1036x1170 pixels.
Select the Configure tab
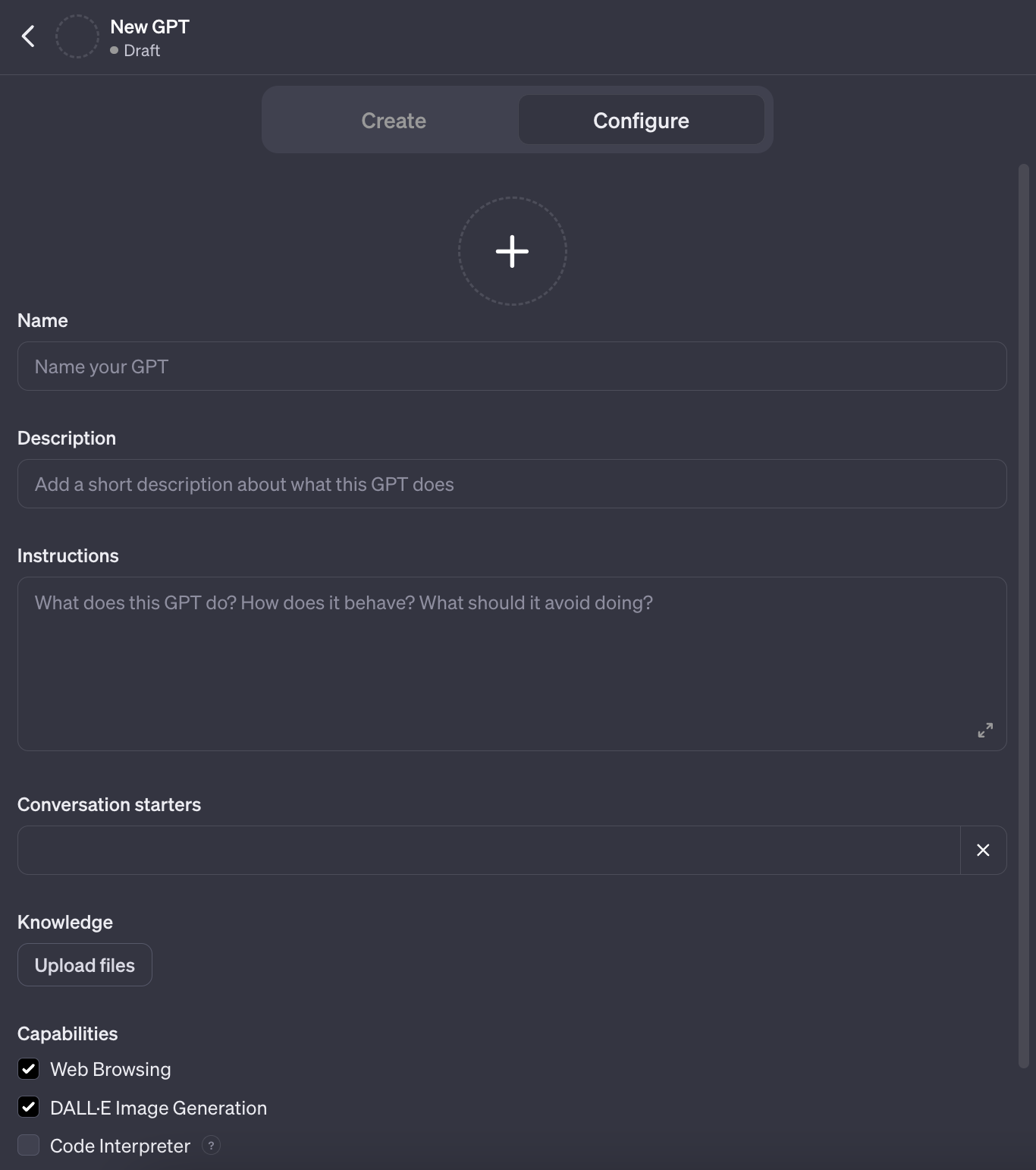(x=641, y=120)
